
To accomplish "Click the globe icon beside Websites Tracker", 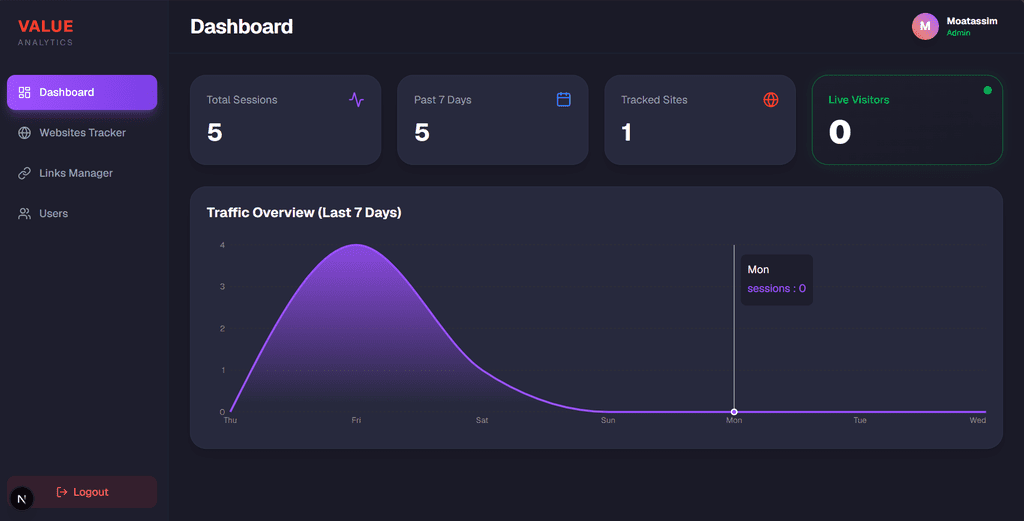I will (x=24, y=133).
